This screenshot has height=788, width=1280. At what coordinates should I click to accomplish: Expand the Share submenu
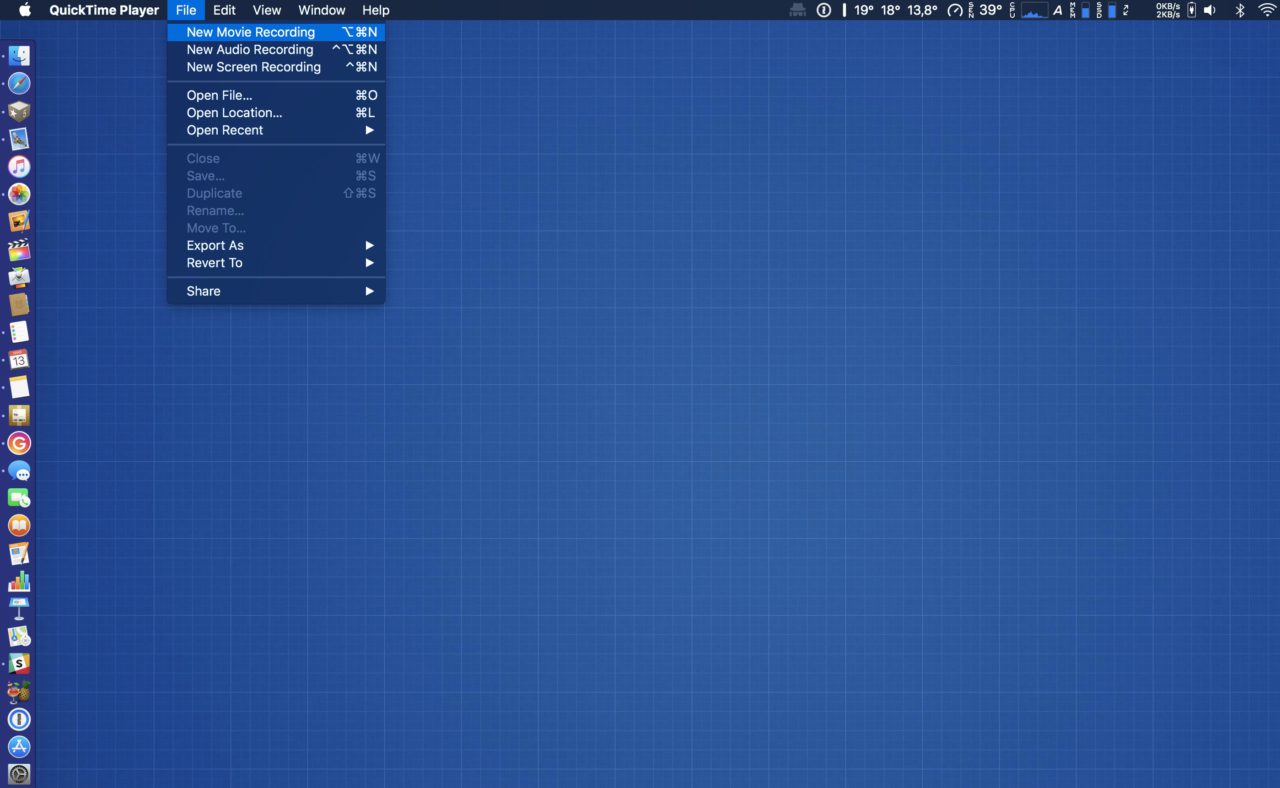(276, 291)
